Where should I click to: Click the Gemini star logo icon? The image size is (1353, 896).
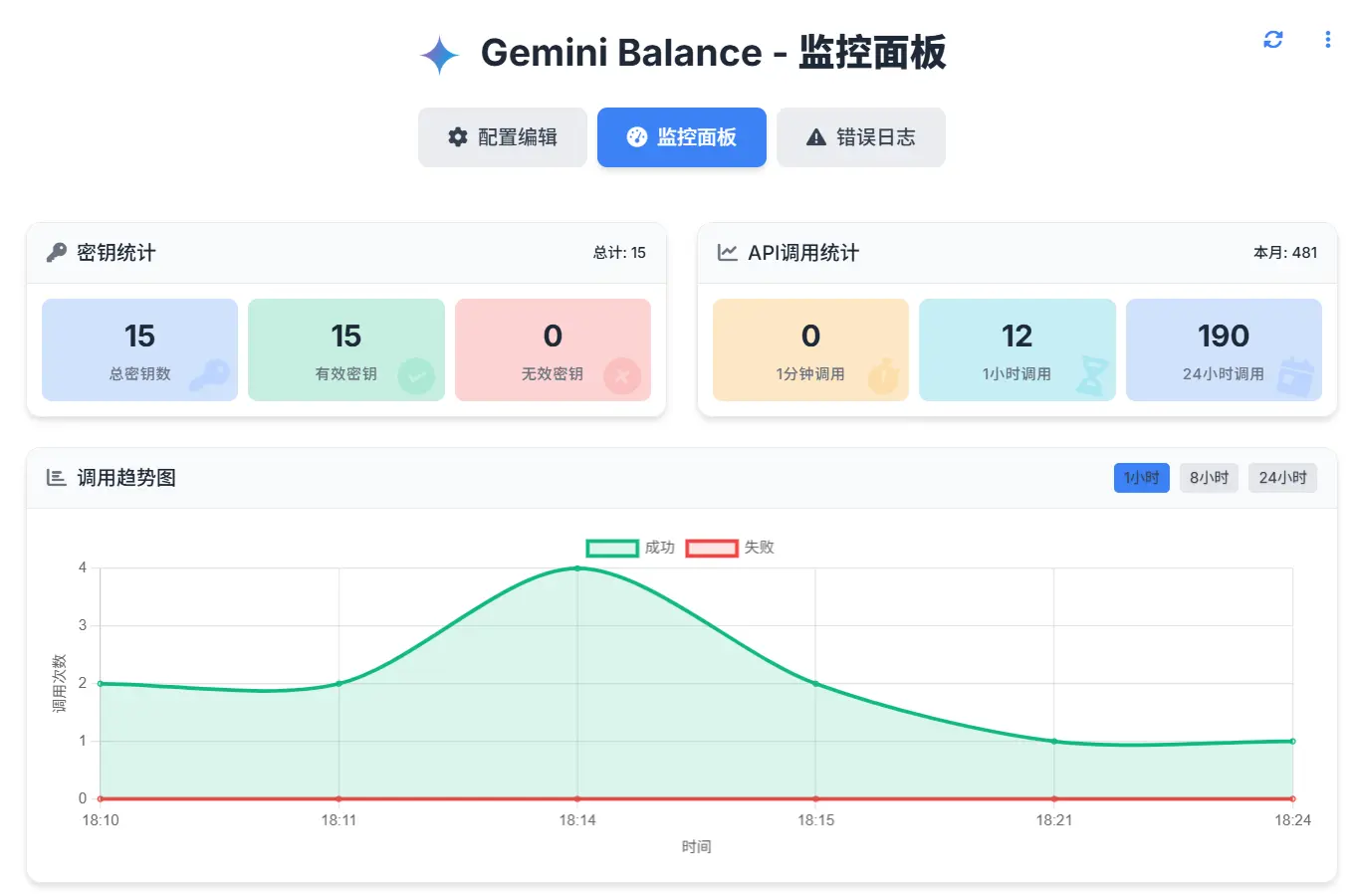439,55
